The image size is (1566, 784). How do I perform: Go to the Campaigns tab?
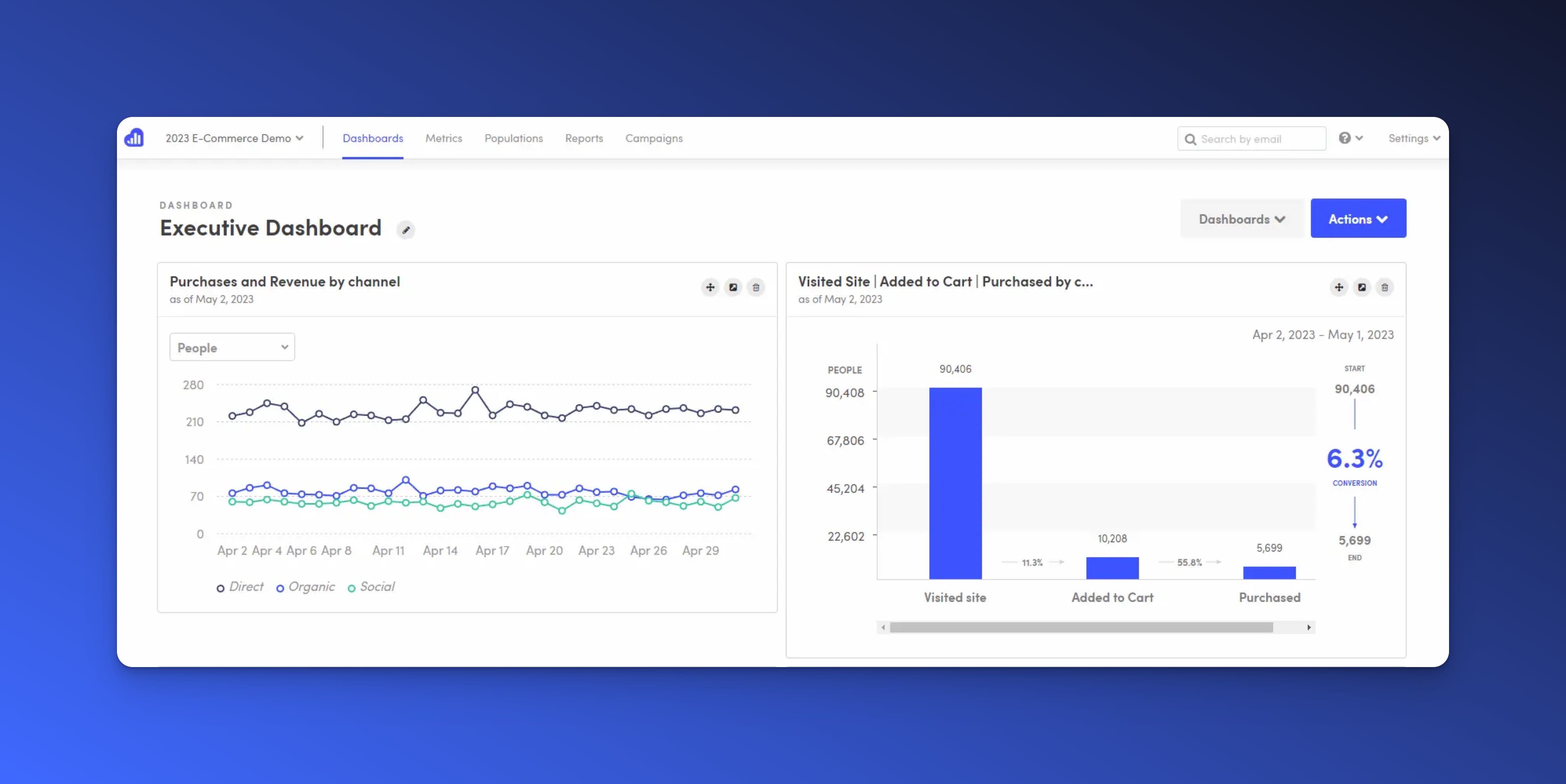coord(653,139)
